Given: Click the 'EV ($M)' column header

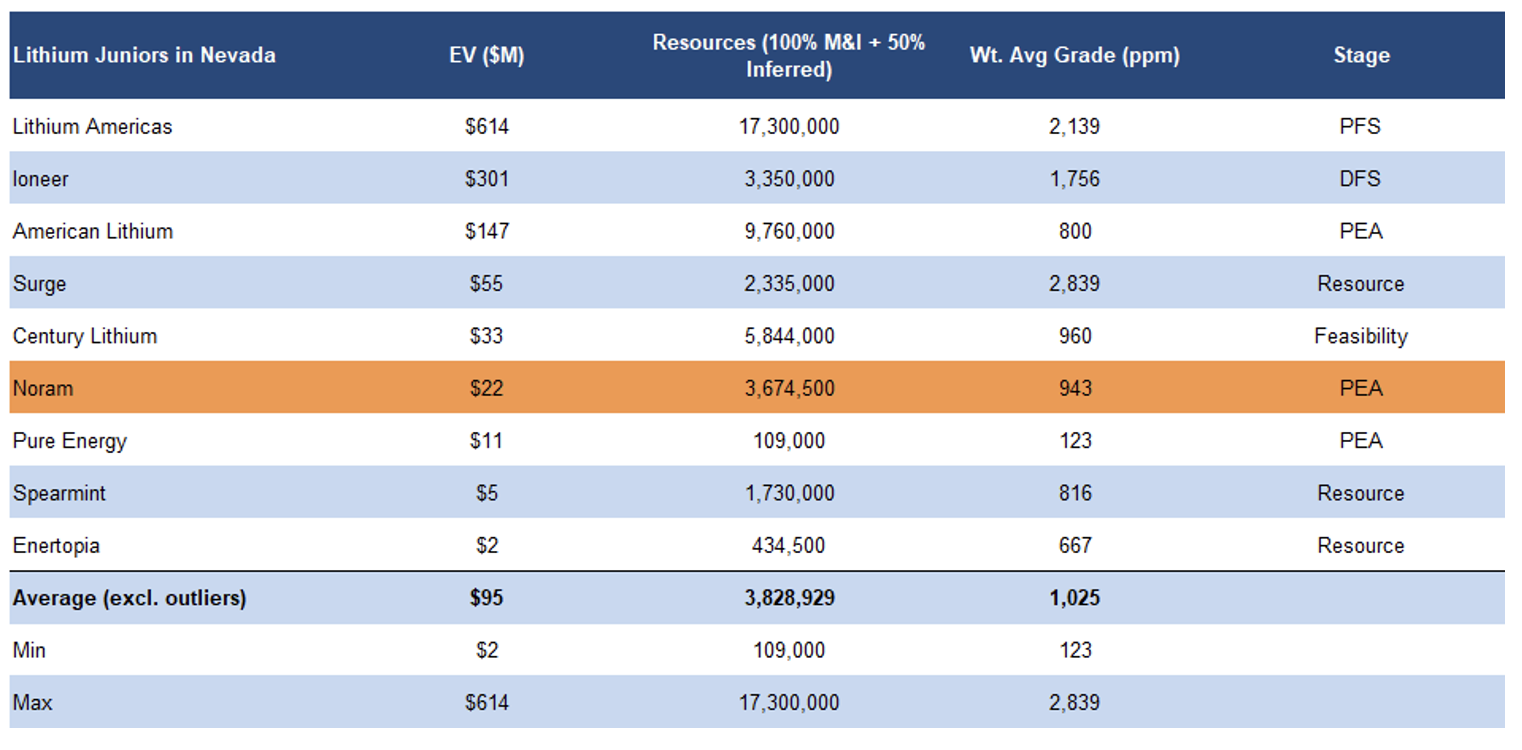Looking at the screenshot, I should [487, 55].
